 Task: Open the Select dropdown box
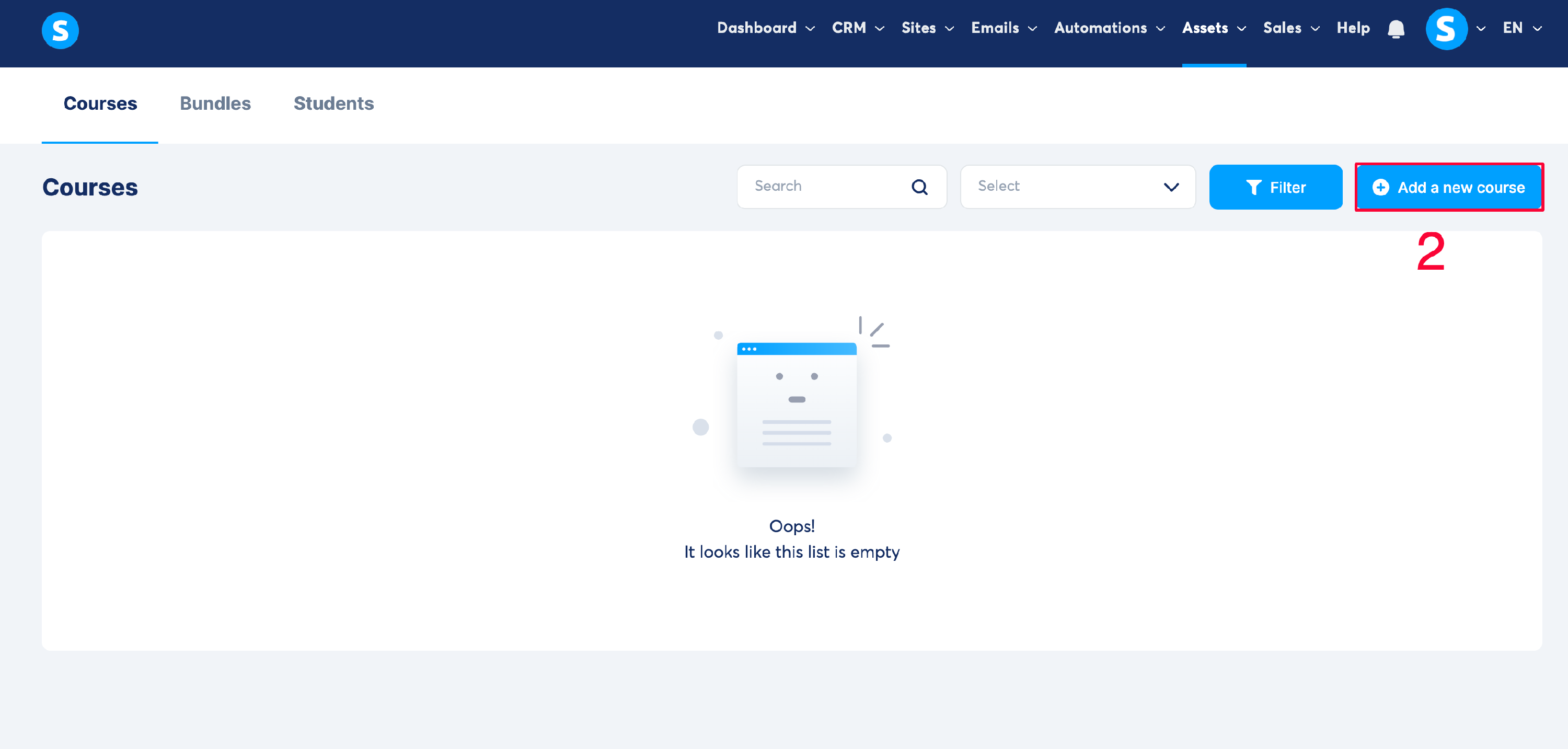(1077, 187)
